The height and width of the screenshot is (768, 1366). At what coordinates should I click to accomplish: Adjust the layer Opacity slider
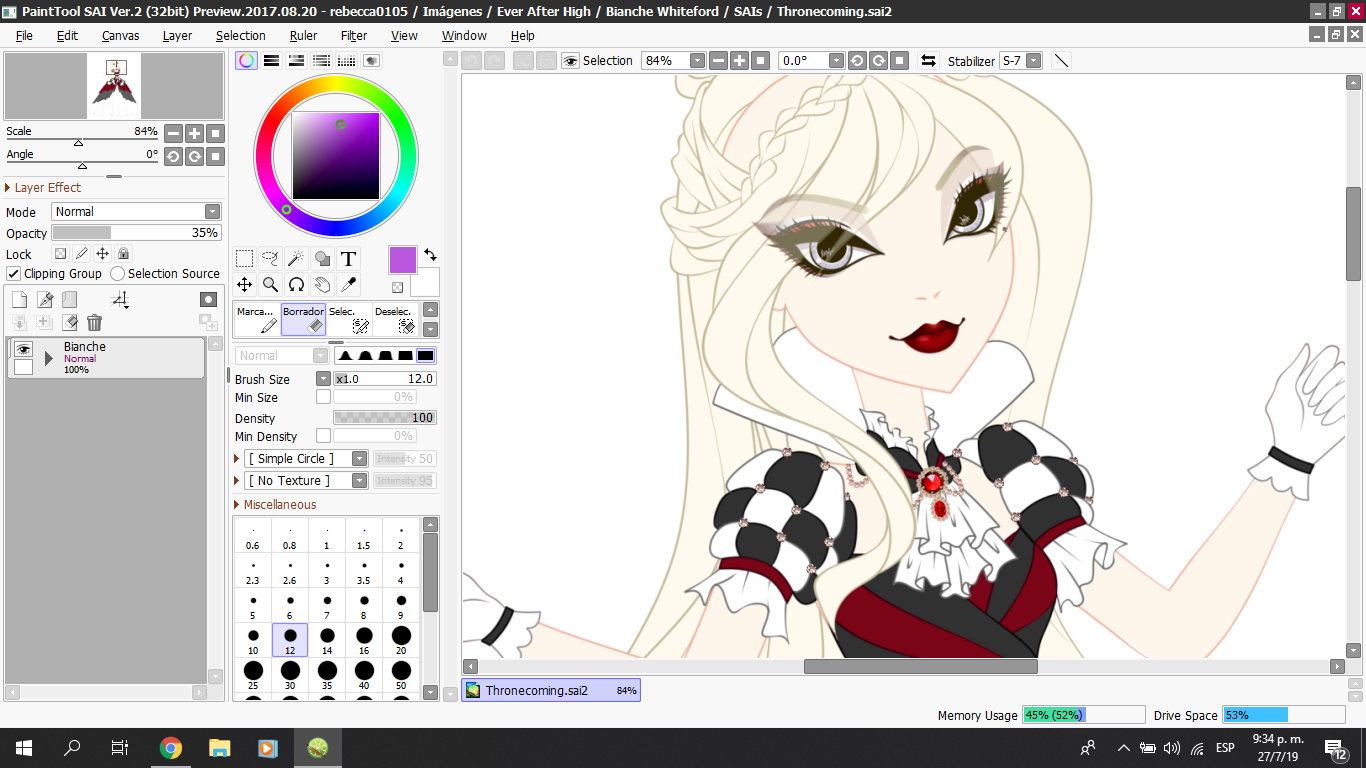pyautogui.click(x=136, y=233)
